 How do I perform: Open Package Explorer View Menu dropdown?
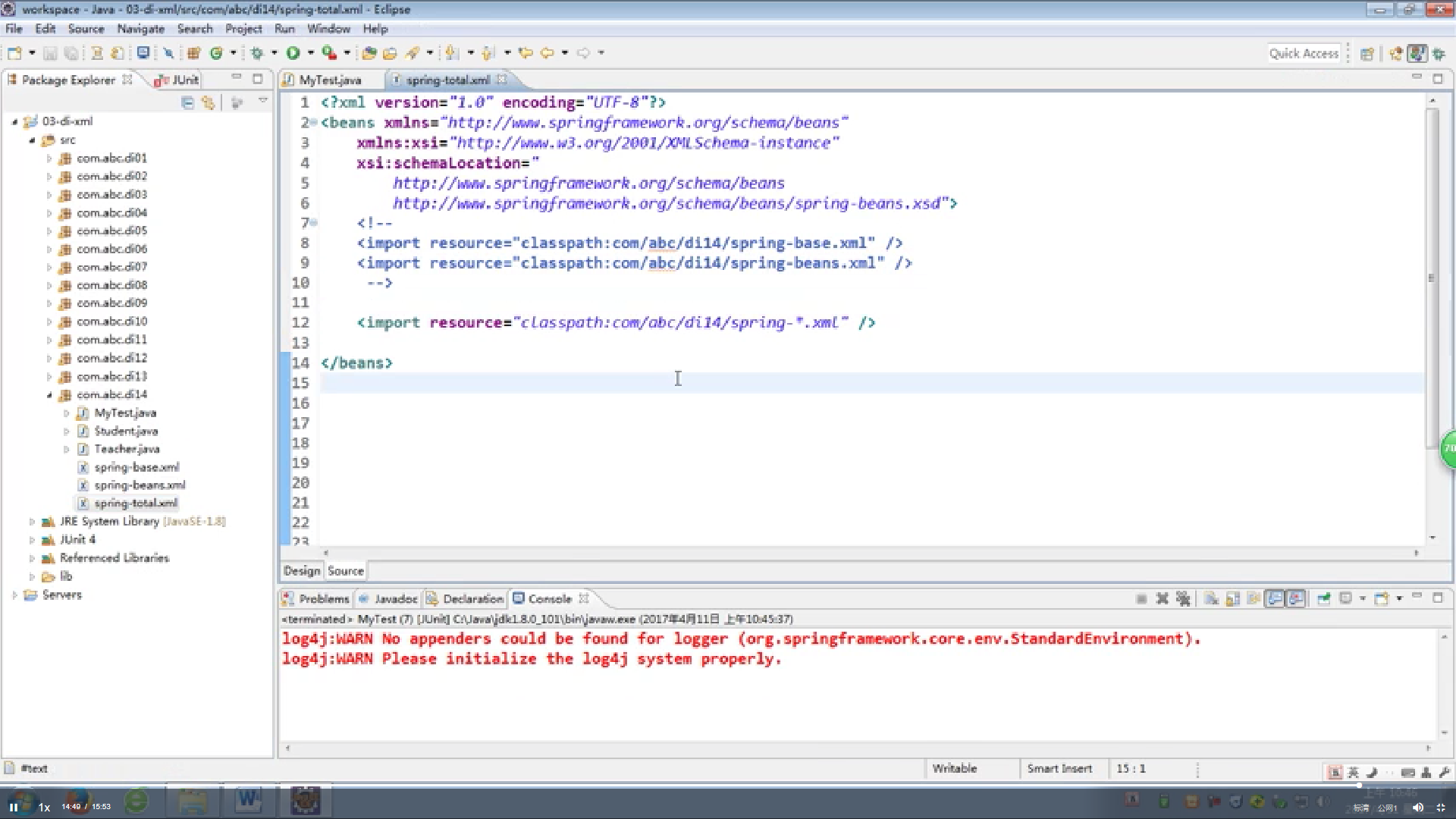coord(263,100)
